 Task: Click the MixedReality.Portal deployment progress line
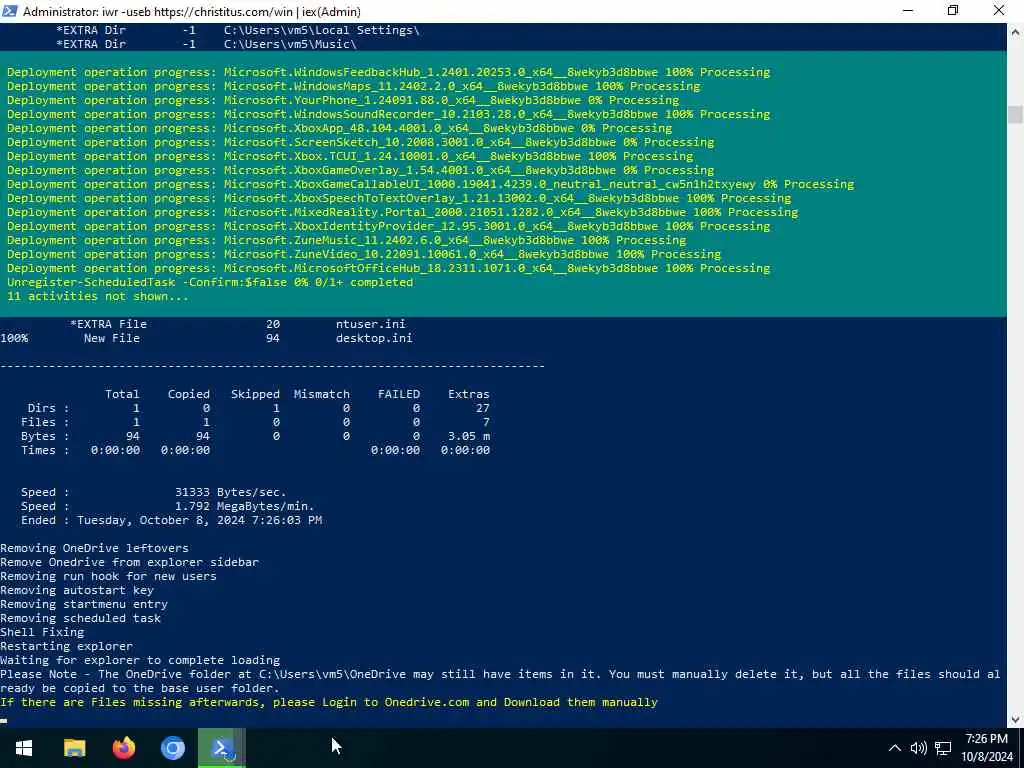pos(402,212)
